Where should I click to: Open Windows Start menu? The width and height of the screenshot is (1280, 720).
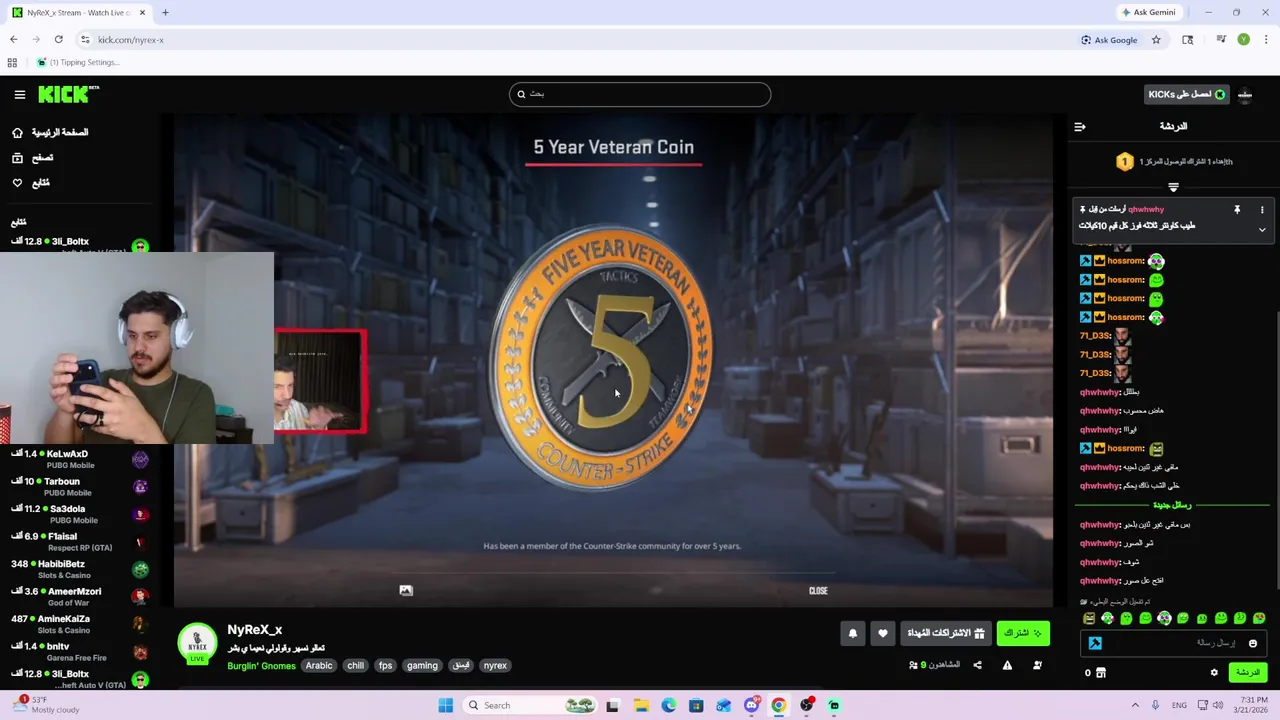point(445,705)
